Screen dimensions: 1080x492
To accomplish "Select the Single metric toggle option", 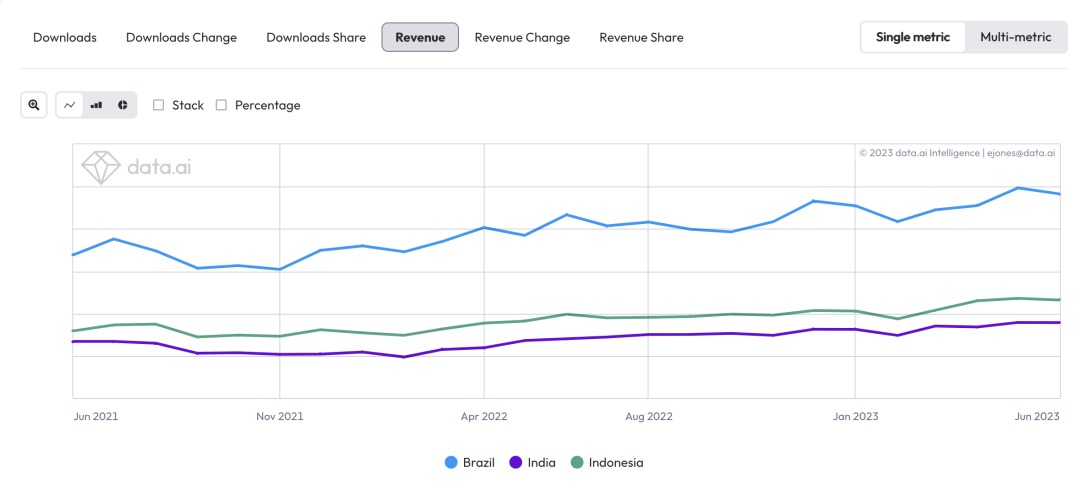I will click(912, 37).
